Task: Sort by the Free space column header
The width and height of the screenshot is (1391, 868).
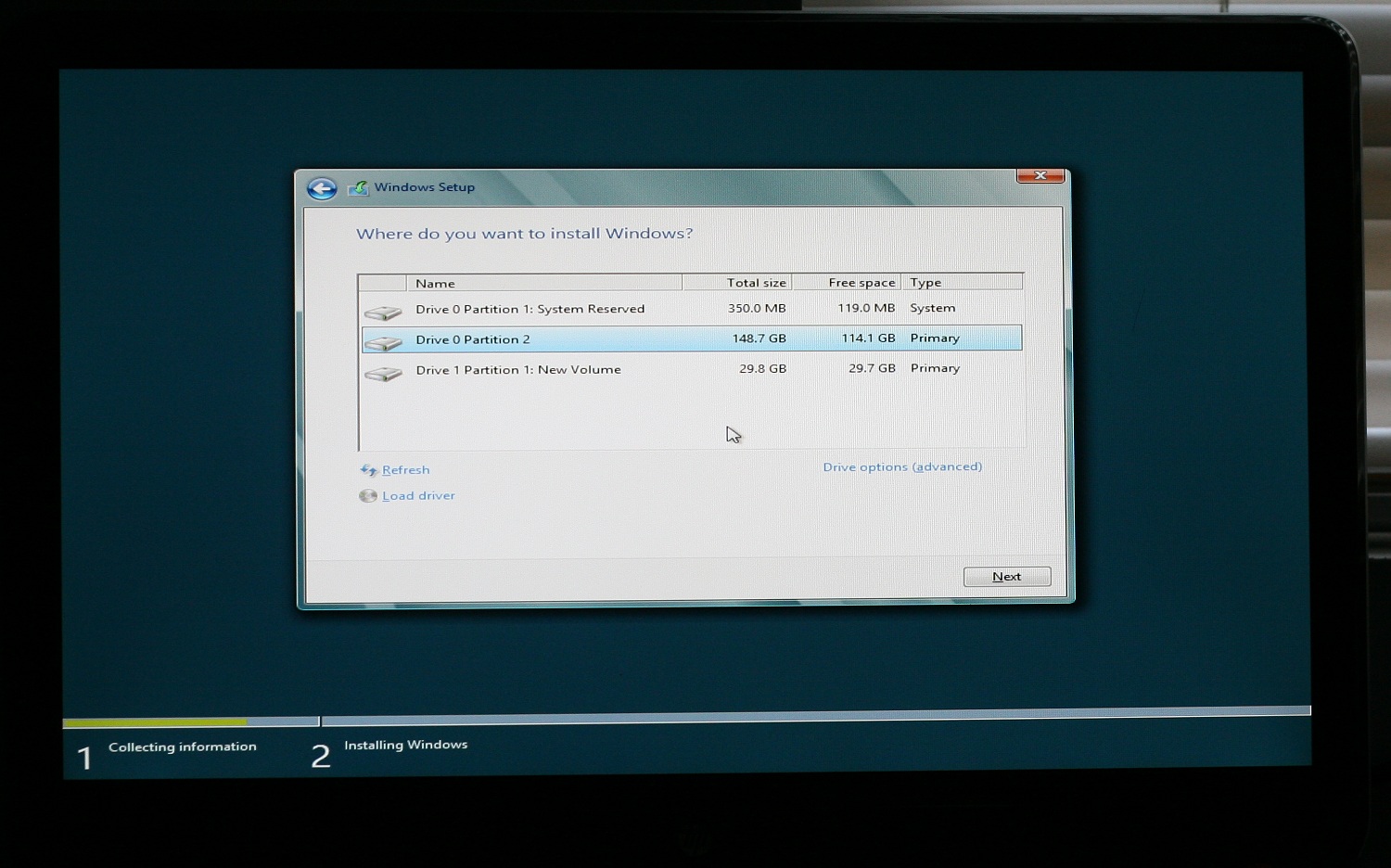Action: pyautogui.click(x=847, y=282)
